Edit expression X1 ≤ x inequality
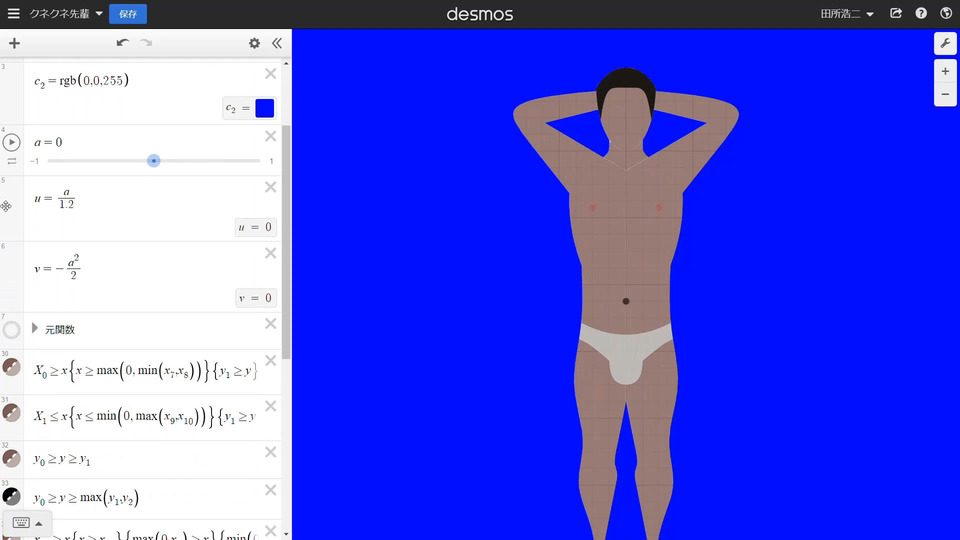Screen dimensions: 960x540 pos(144,416)
